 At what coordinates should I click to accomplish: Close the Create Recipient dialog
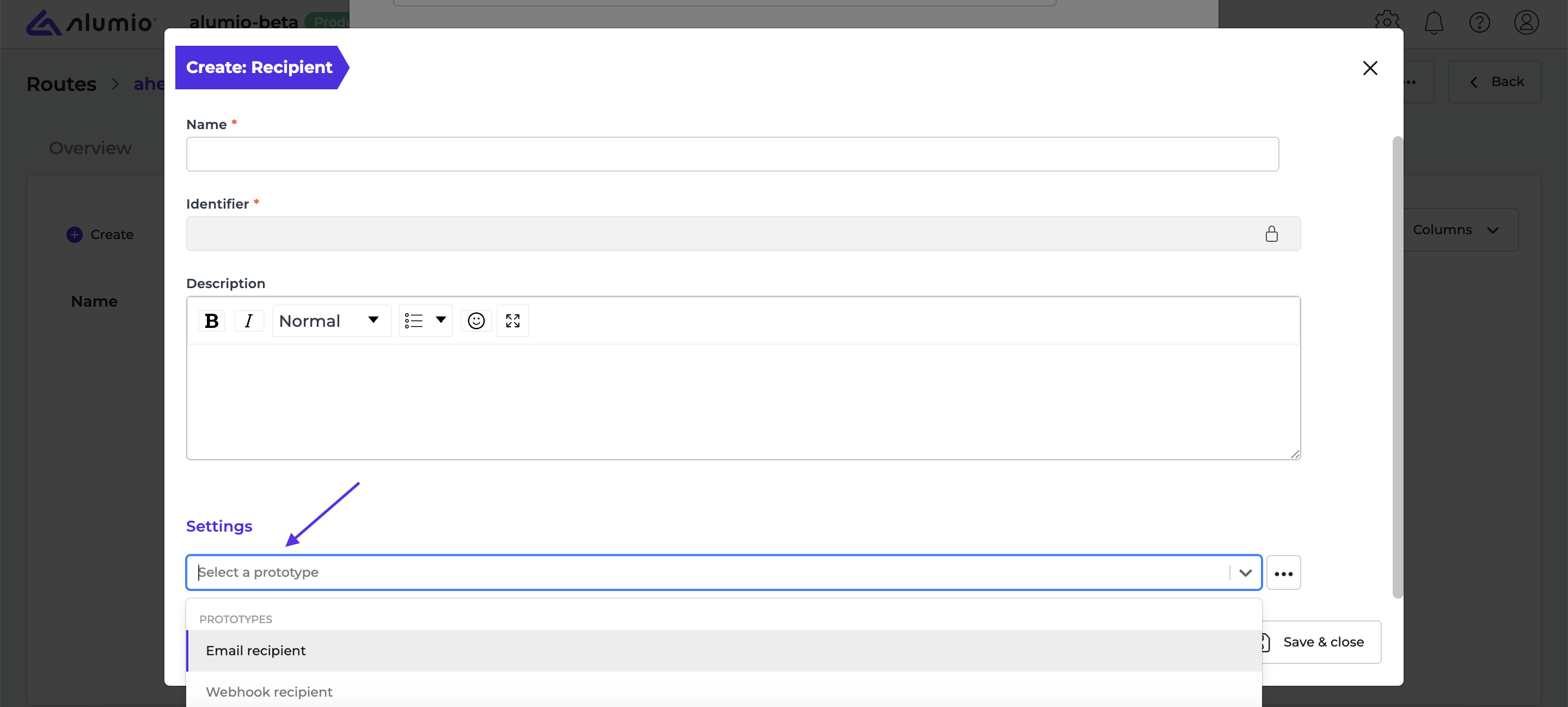[x=1370, y=68]
